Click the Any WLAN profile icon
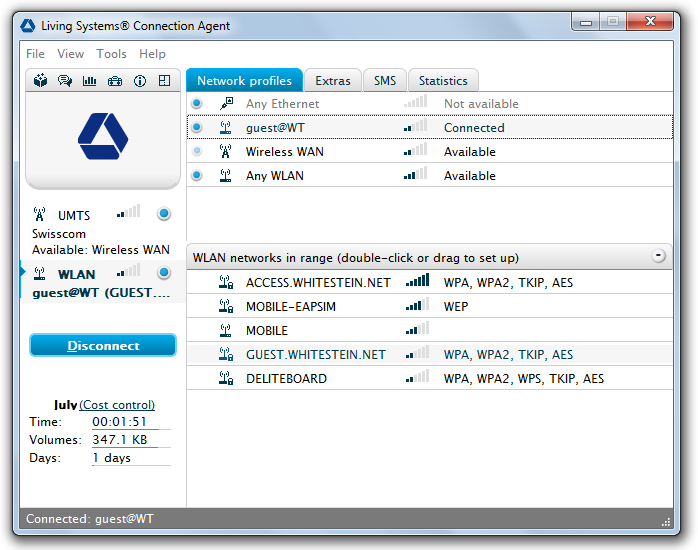The height and width of the screenshot is (550, 698). coord(226,175)
